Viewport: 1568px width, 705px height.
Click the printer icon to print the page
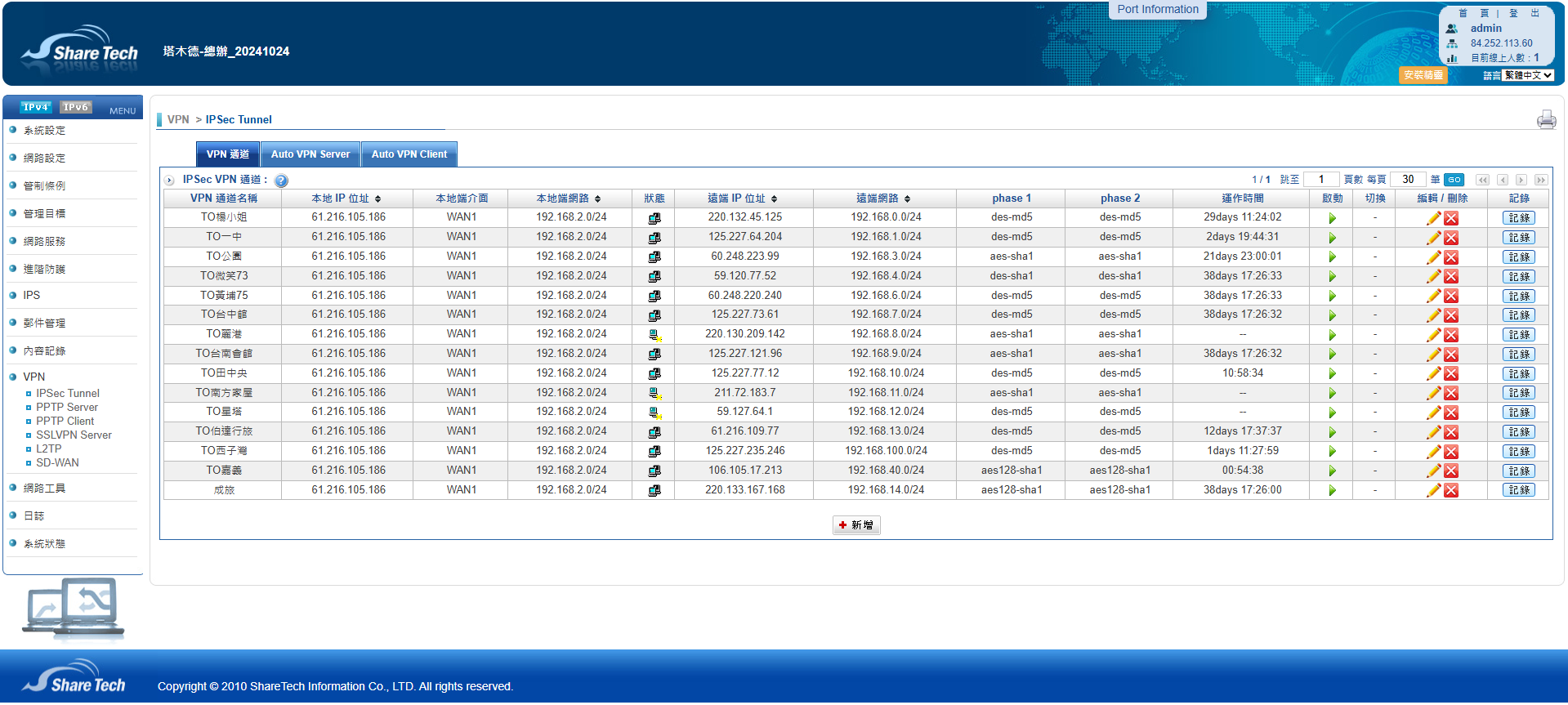click(x=1546, y=120)
